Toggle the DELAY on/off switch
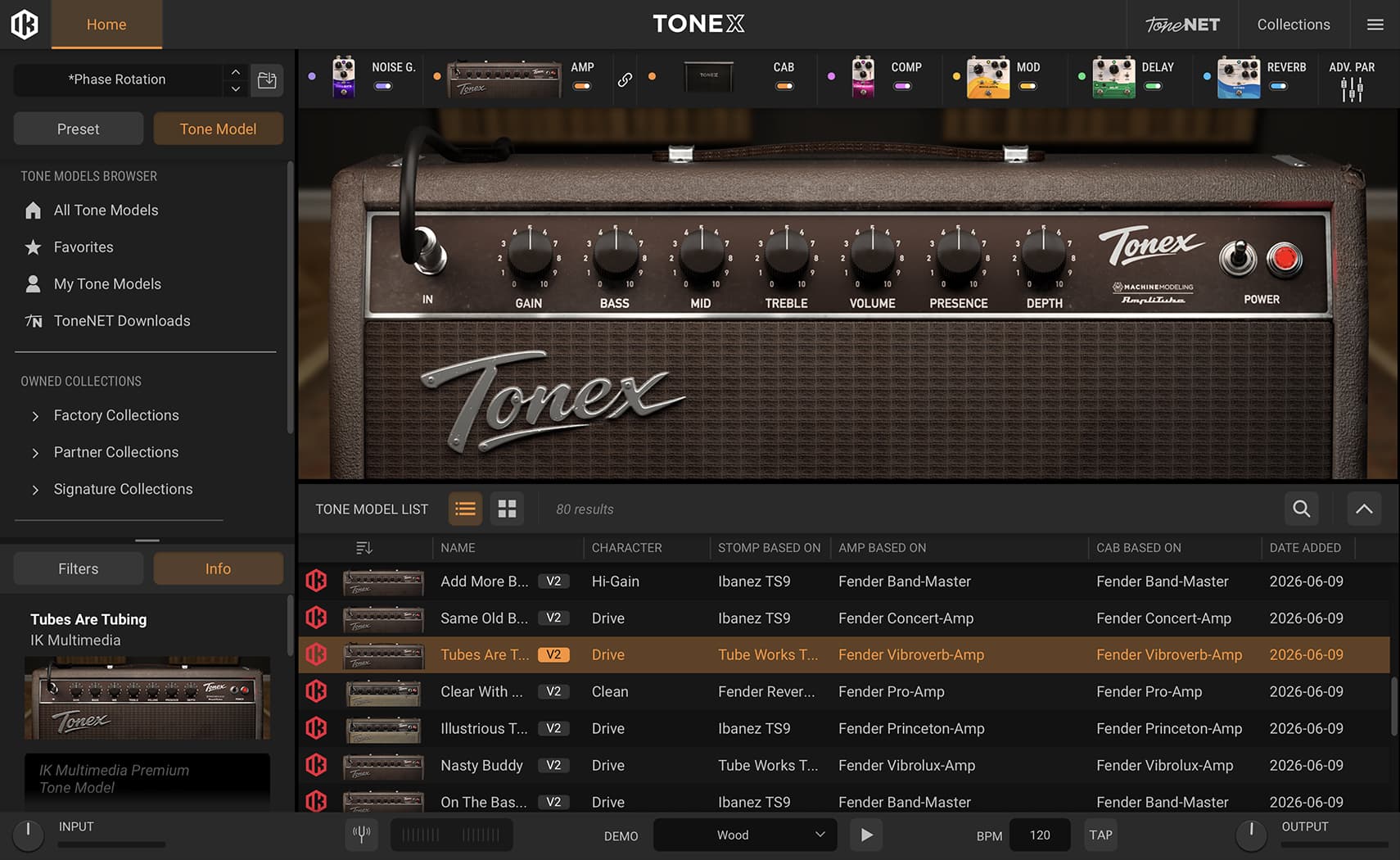The width and height of the screenshot is (1400, 860). (1153, 86)
